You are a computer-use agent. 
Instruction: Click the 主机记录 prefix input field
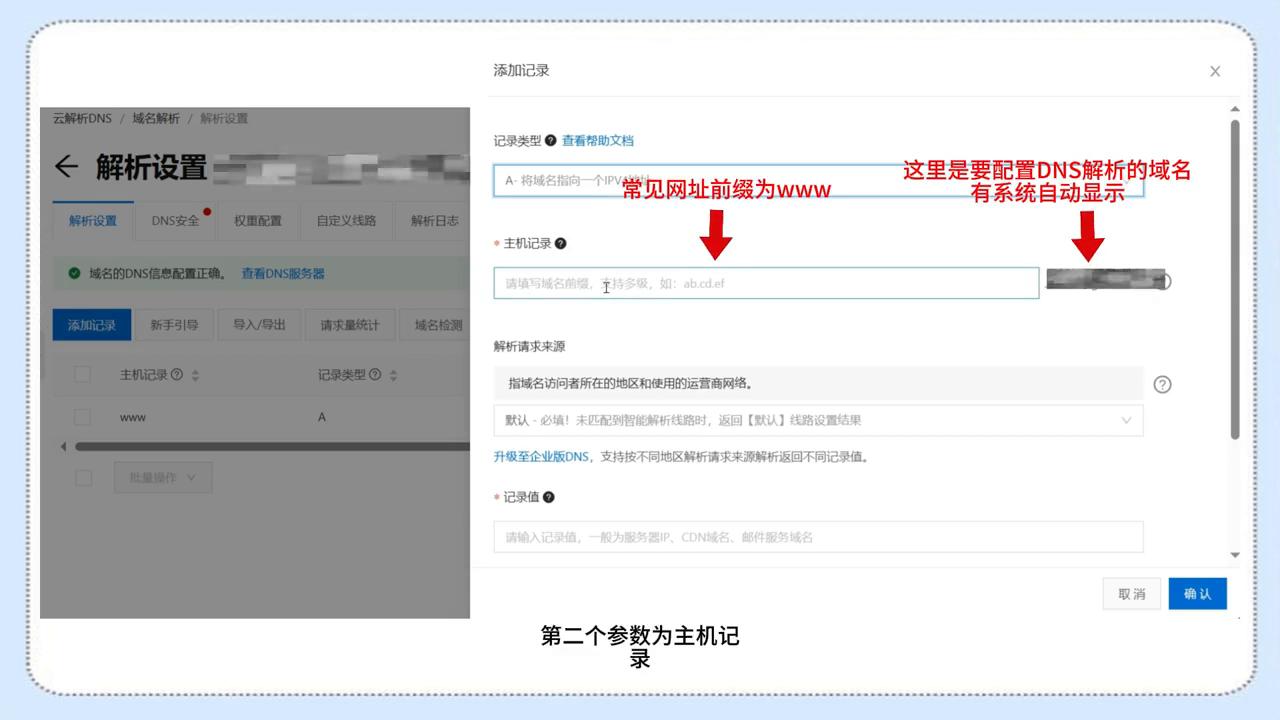[x=766, y=283]
